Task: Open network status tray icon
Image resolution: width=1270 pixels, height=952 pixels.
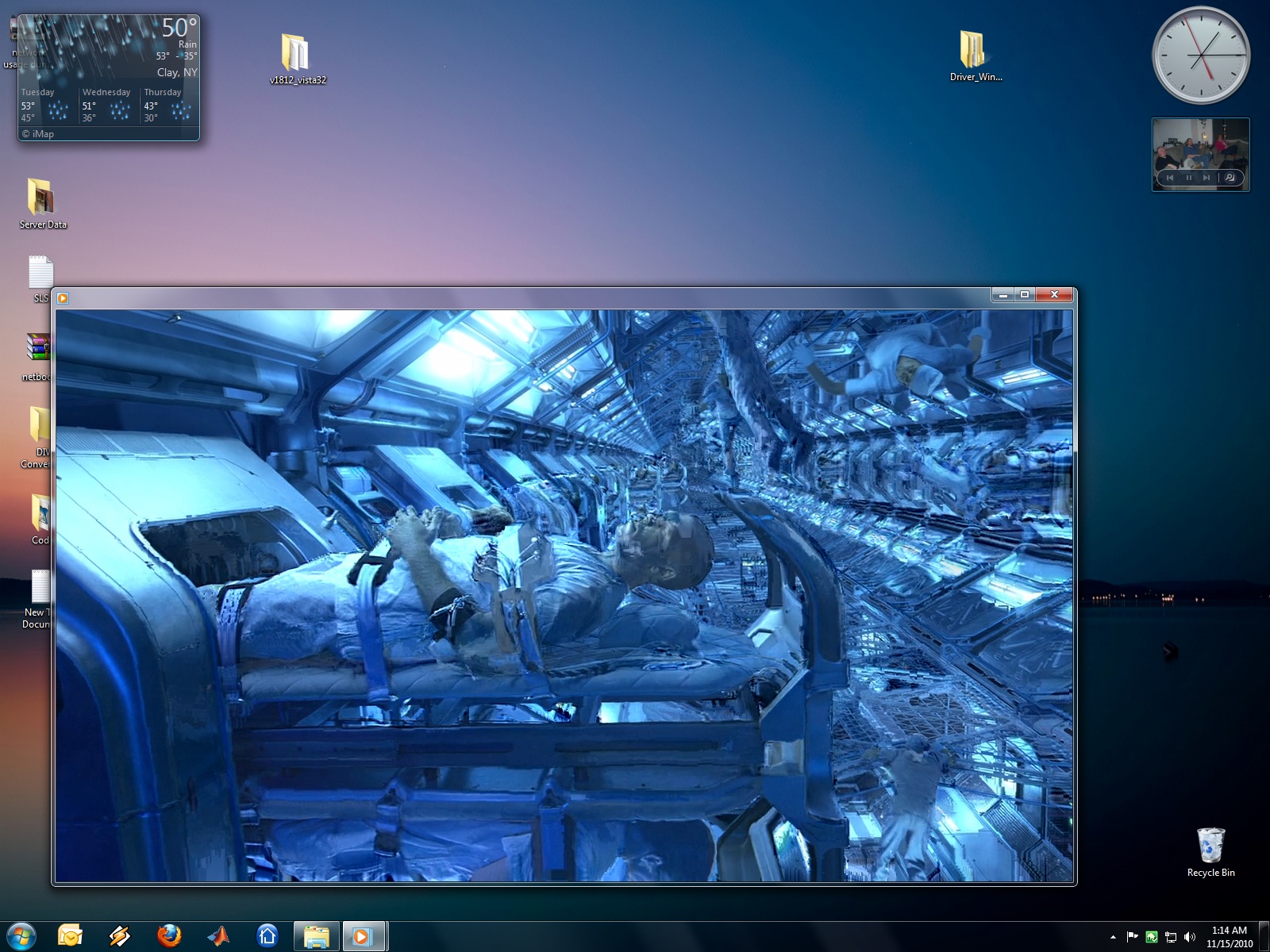Action: pos(1170,937)
